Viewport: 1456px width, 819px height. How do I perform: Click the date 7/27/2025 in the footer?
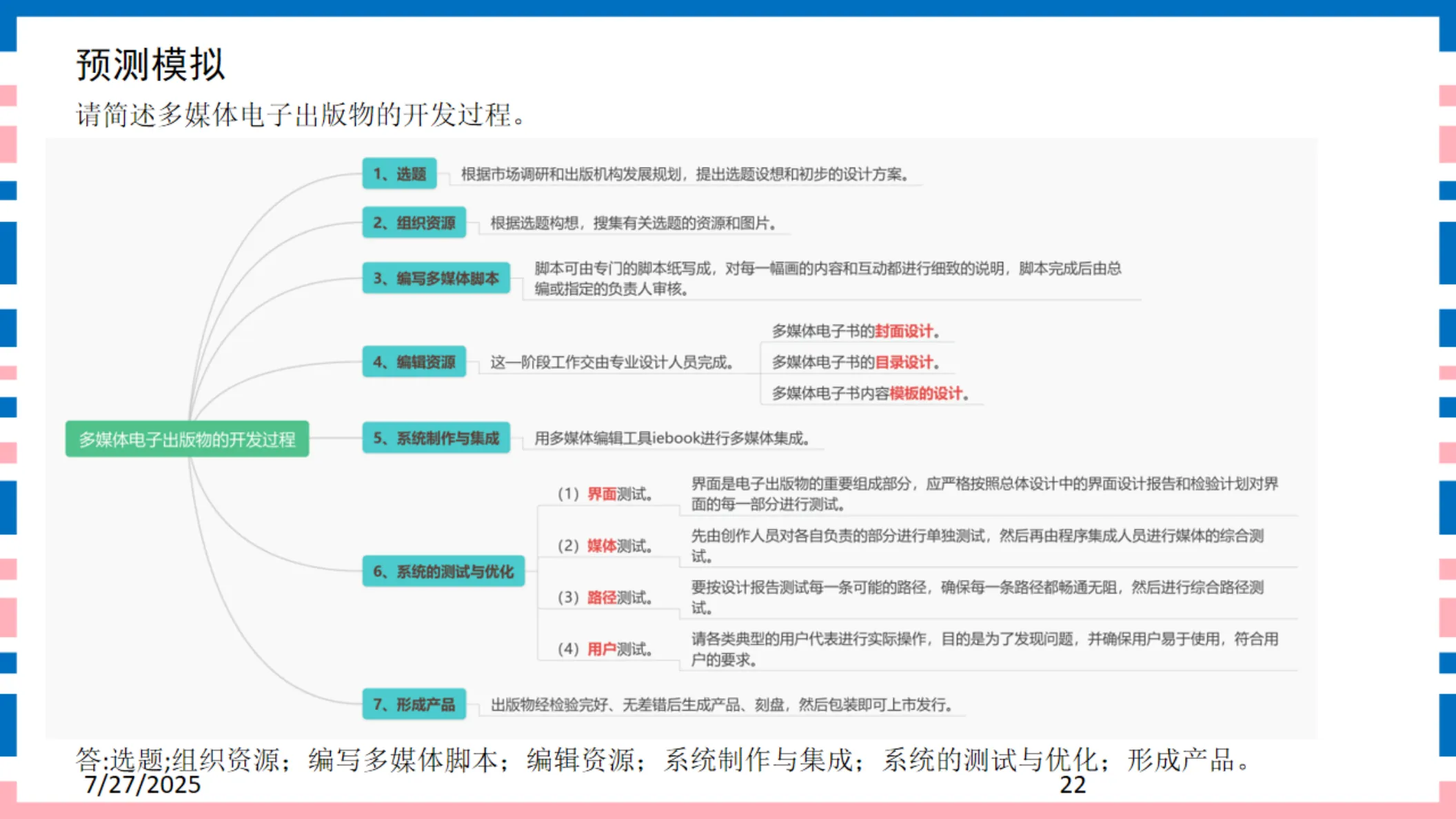142,785
